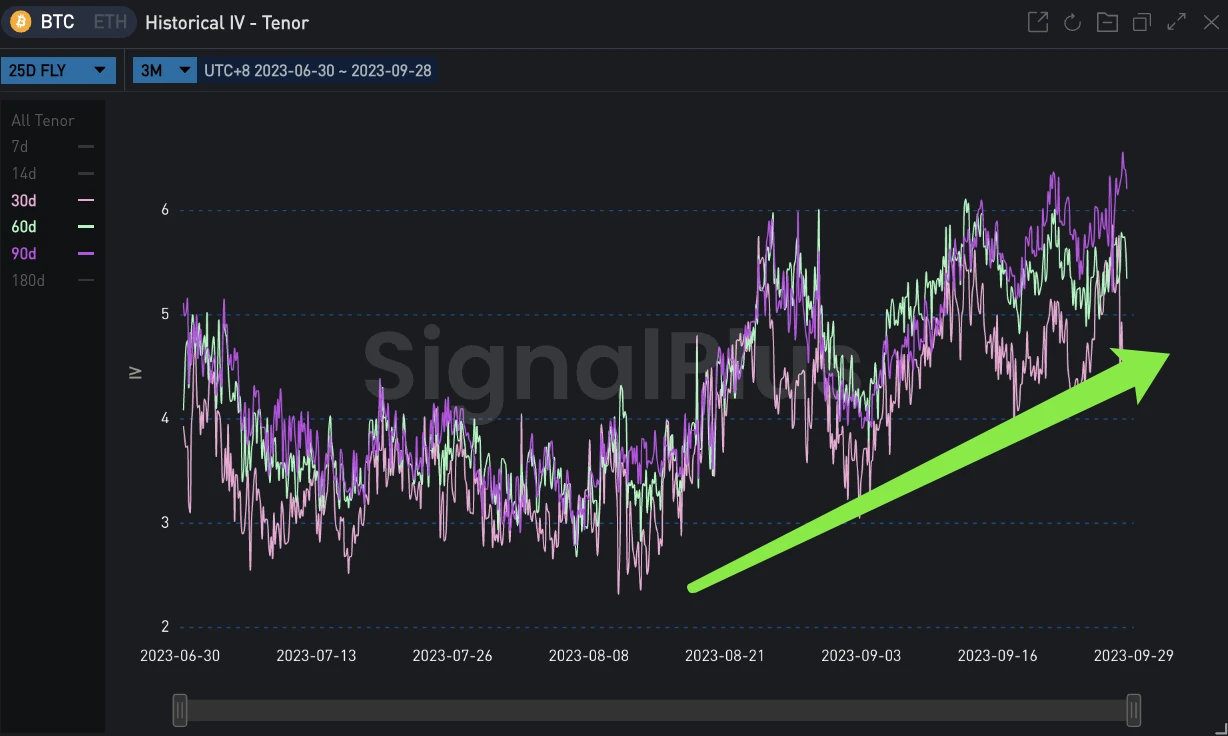Click the UTC+8 date range field
This screenshot has width=1228, height=736.
pos(317,71)
